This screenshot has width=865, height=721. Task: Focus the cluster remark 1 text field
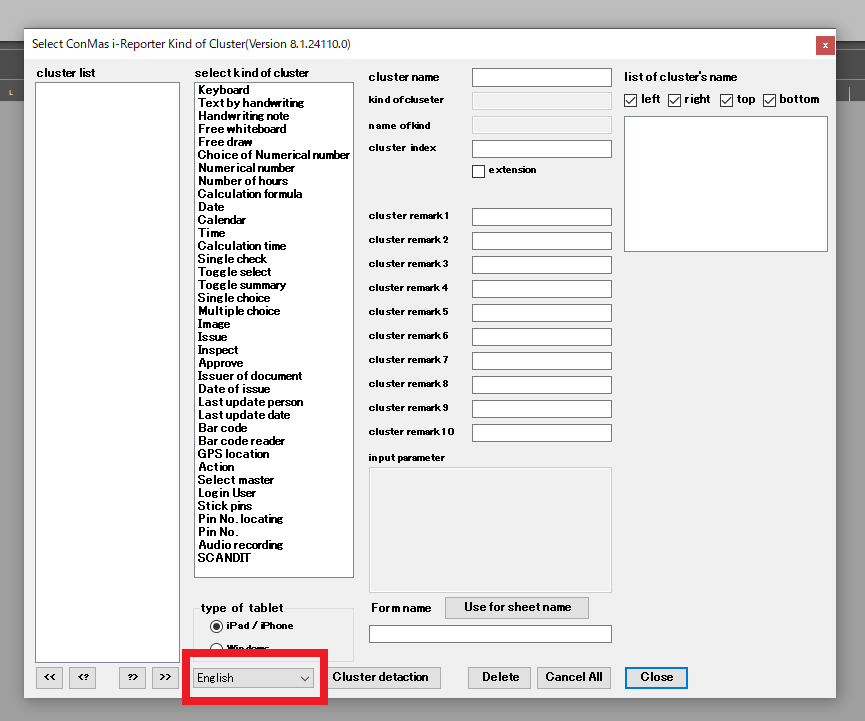(x=541, y=217)
